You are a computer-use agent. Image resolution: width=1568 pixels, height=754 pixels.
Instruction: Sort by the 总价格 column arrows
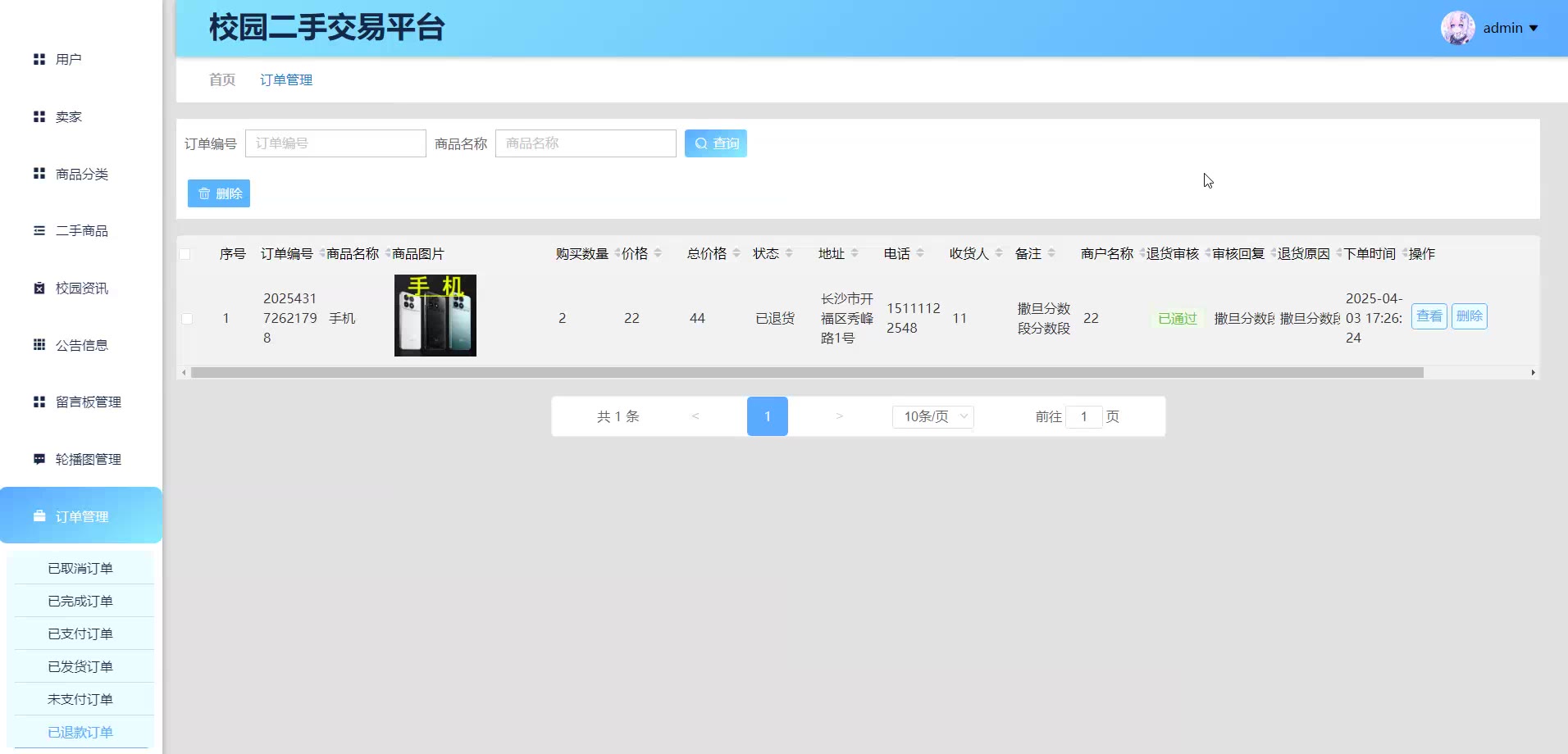click(736, 253)
